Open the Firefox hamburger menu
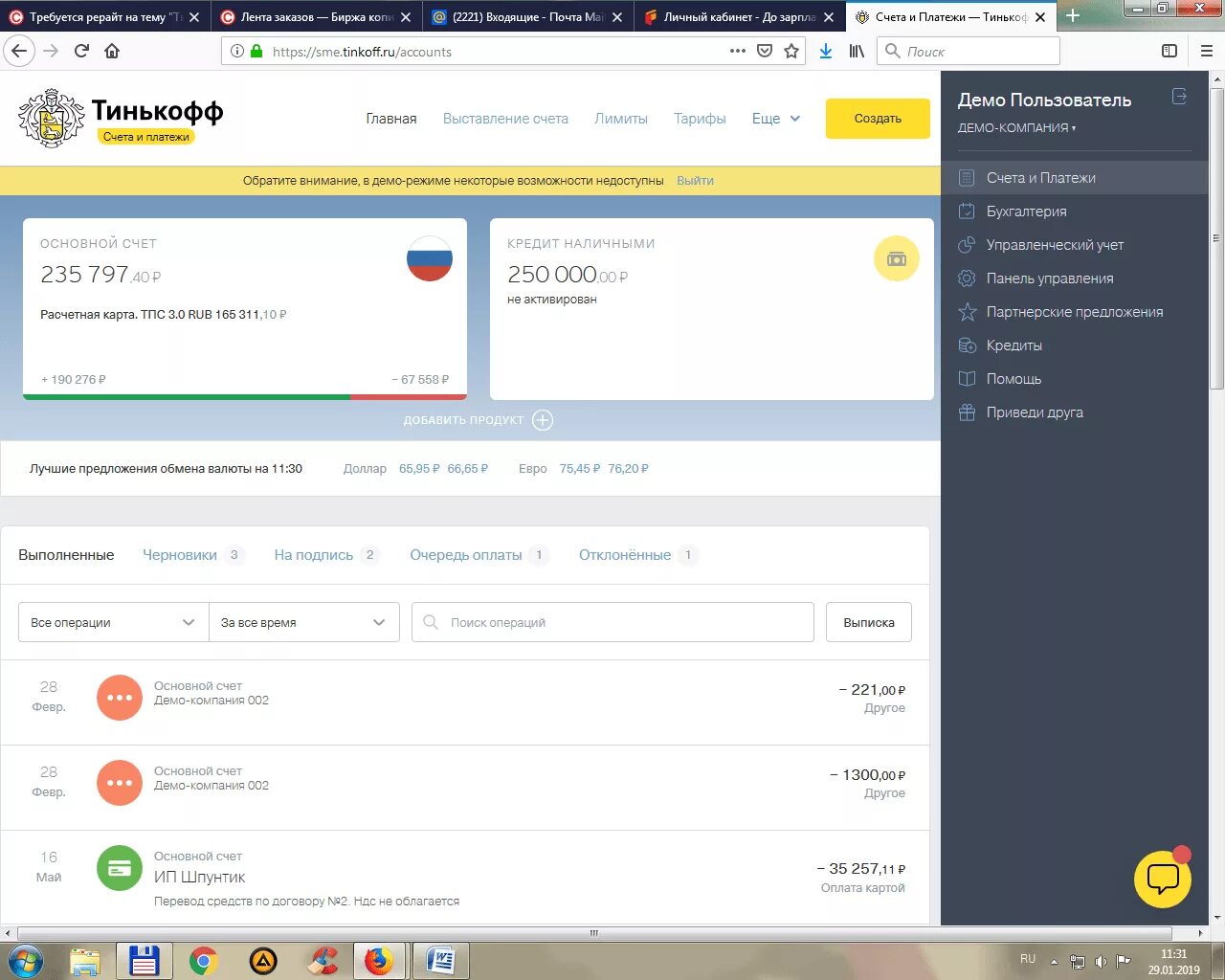The image size is (1225, 980). pos(1207,51)
